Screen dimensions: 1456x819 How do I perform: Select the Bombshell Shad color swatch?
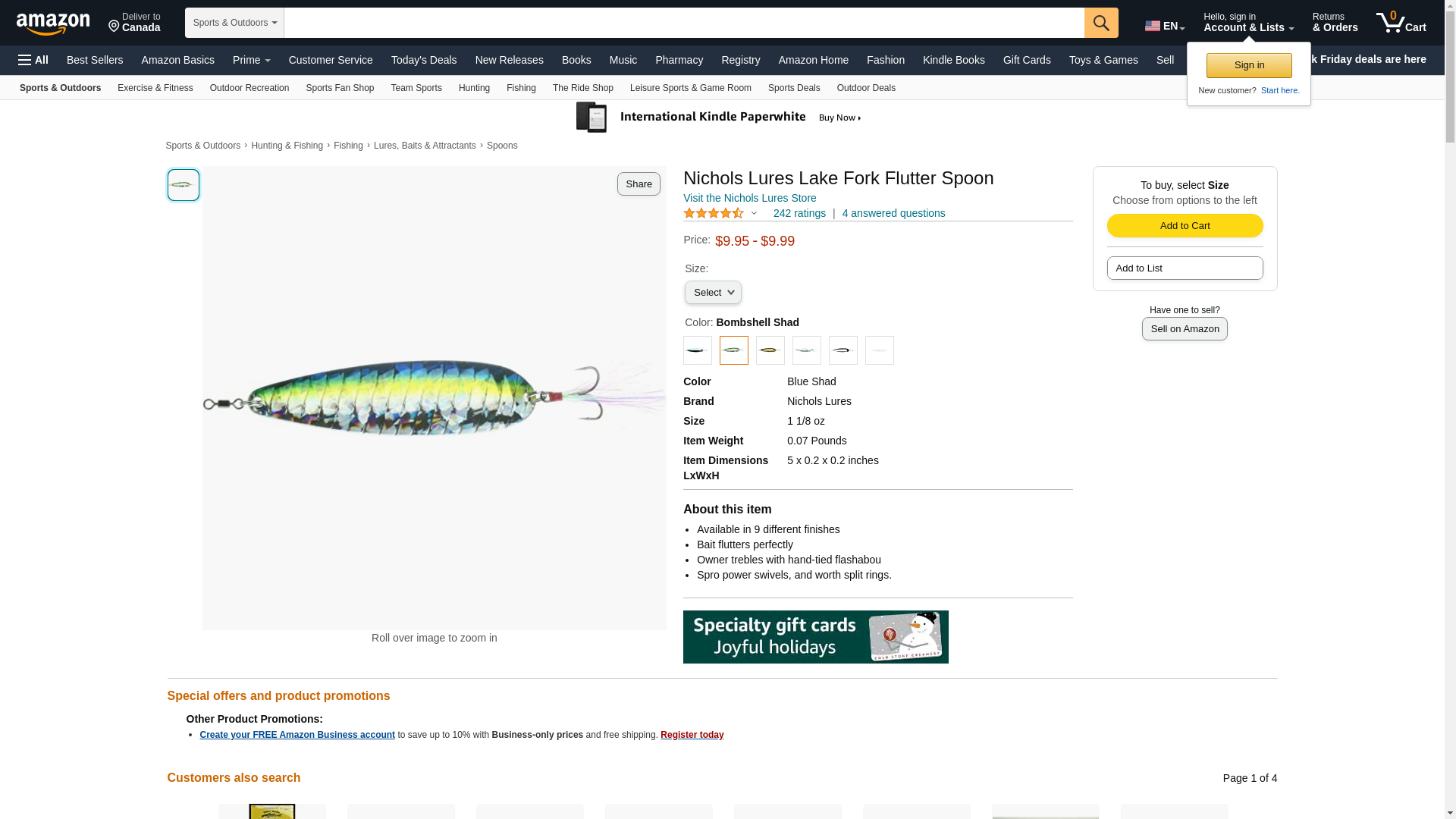[733, 350]
